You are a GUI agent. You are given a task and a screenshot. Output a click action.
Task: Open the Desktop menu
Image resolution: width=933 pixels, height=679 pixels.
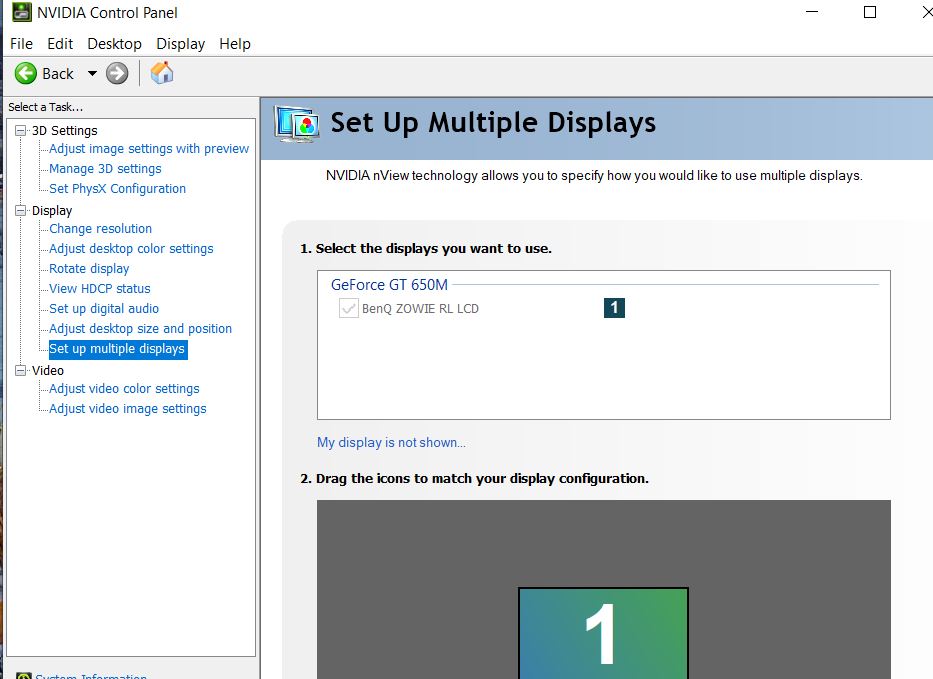coord(114,44)
